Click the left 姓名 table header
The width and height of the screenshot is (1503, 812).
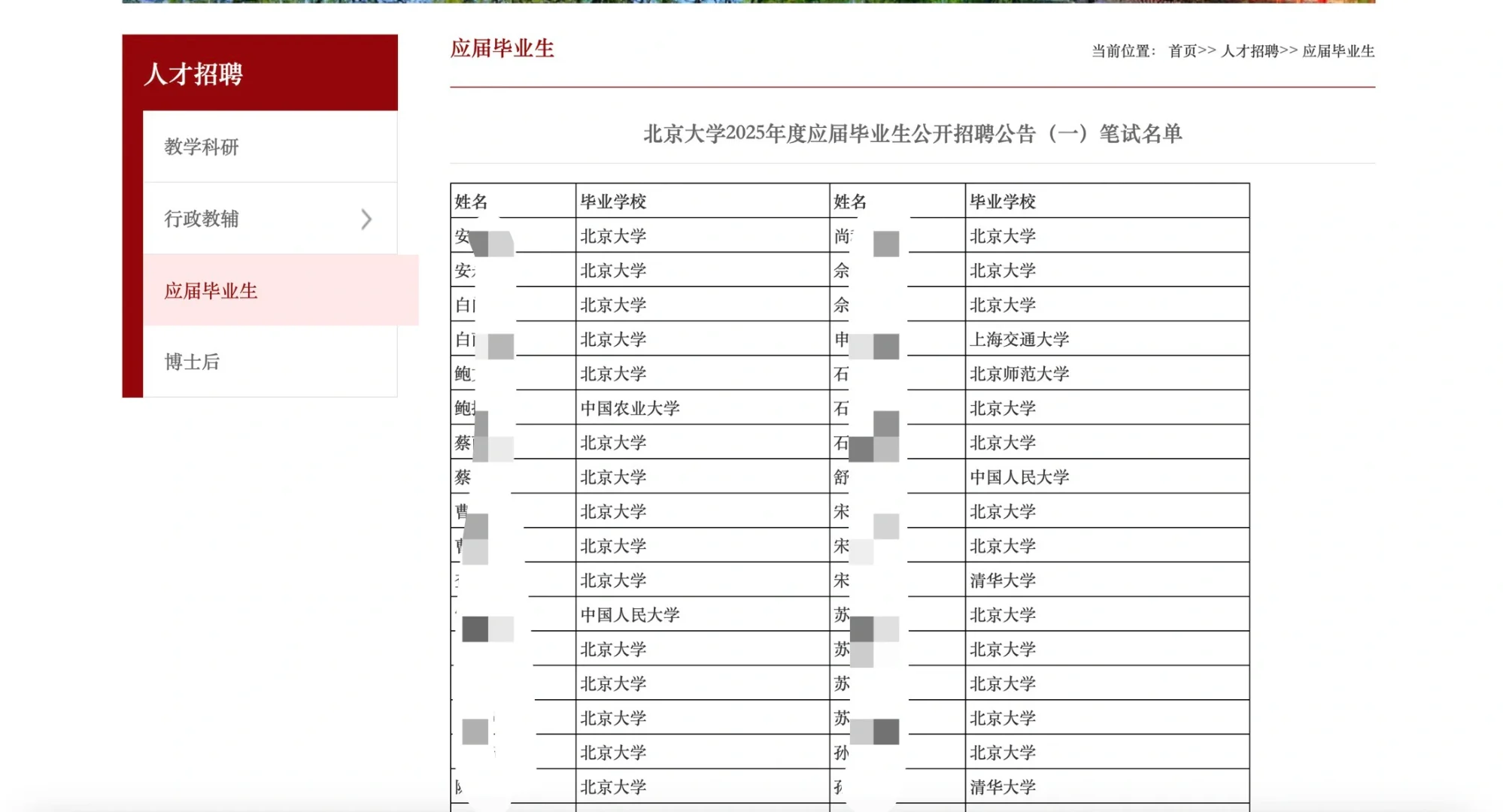tap(470, 201)
